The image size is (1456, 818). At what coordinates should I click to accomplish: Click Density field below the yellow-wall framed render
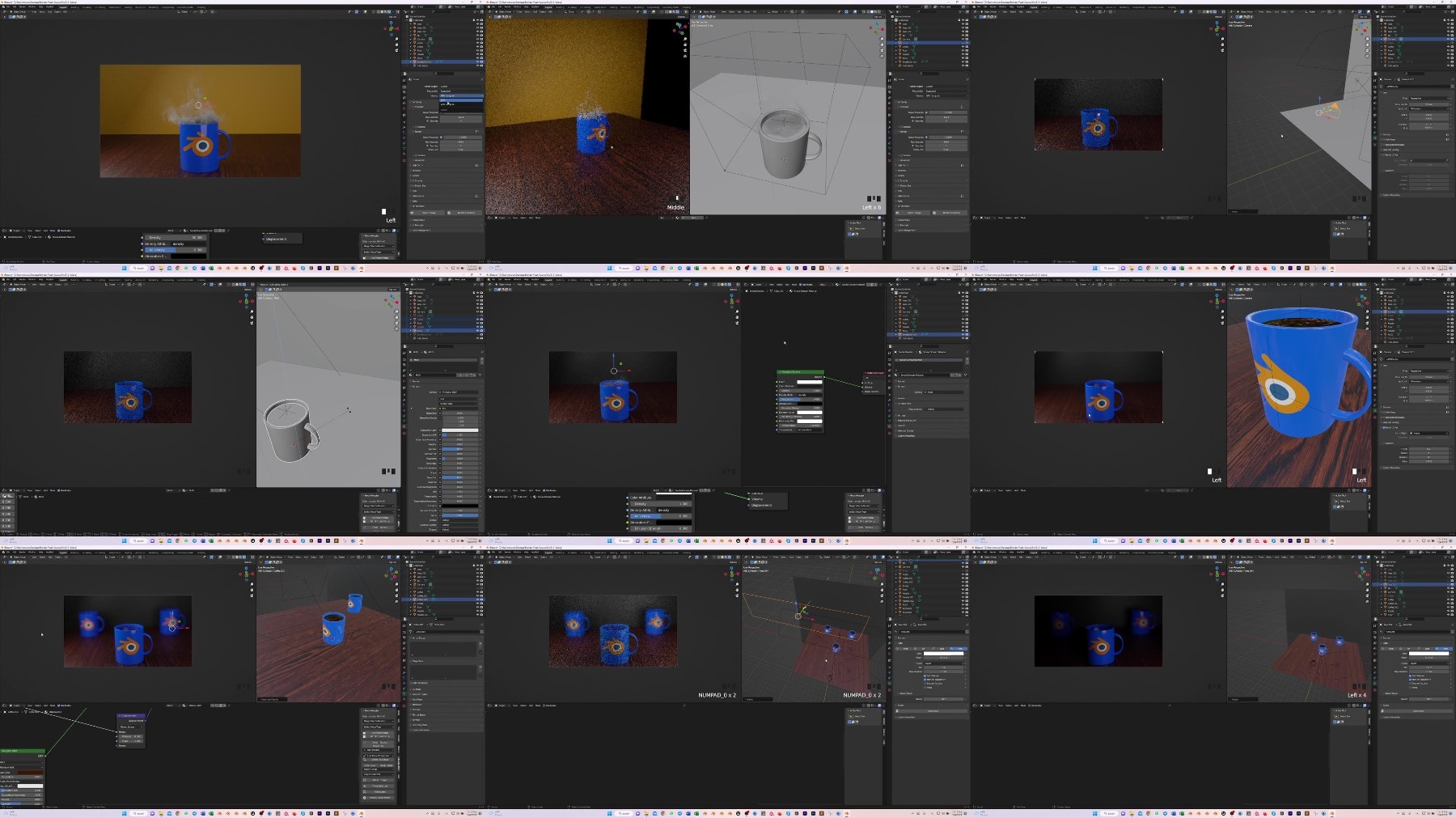point(176,237)
